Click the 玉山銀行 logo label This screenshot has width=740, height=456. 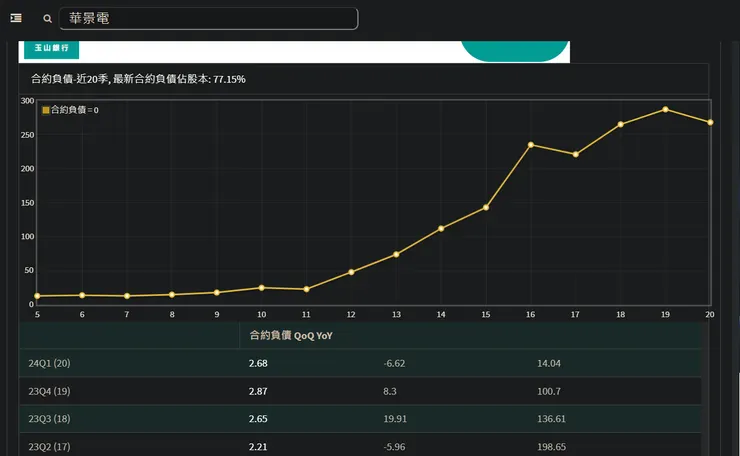click(51, 48)
